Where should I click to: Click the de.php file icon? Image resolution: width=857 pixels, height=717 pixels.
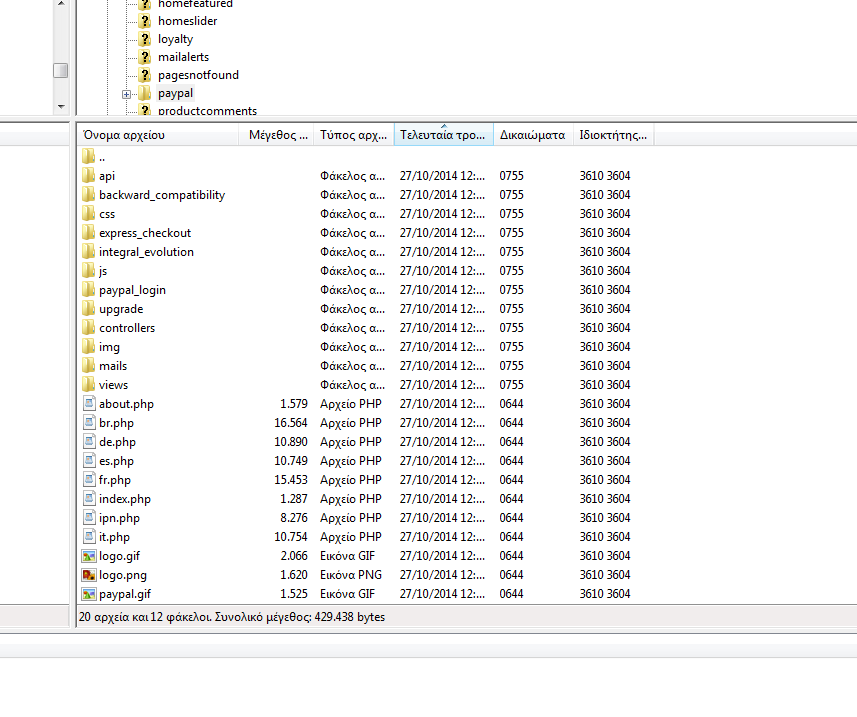(x=89, y=442)
